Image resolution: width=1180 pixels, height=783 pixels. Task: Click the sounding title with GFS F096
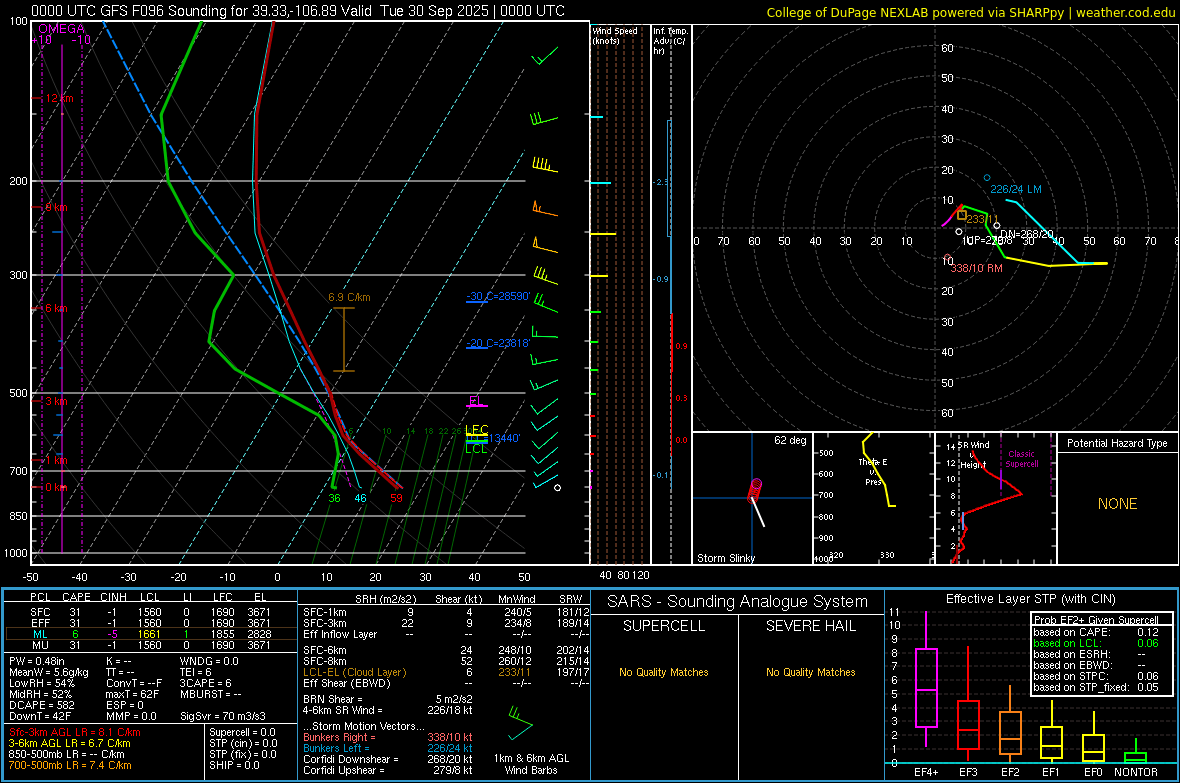click(x=298, y=11)
